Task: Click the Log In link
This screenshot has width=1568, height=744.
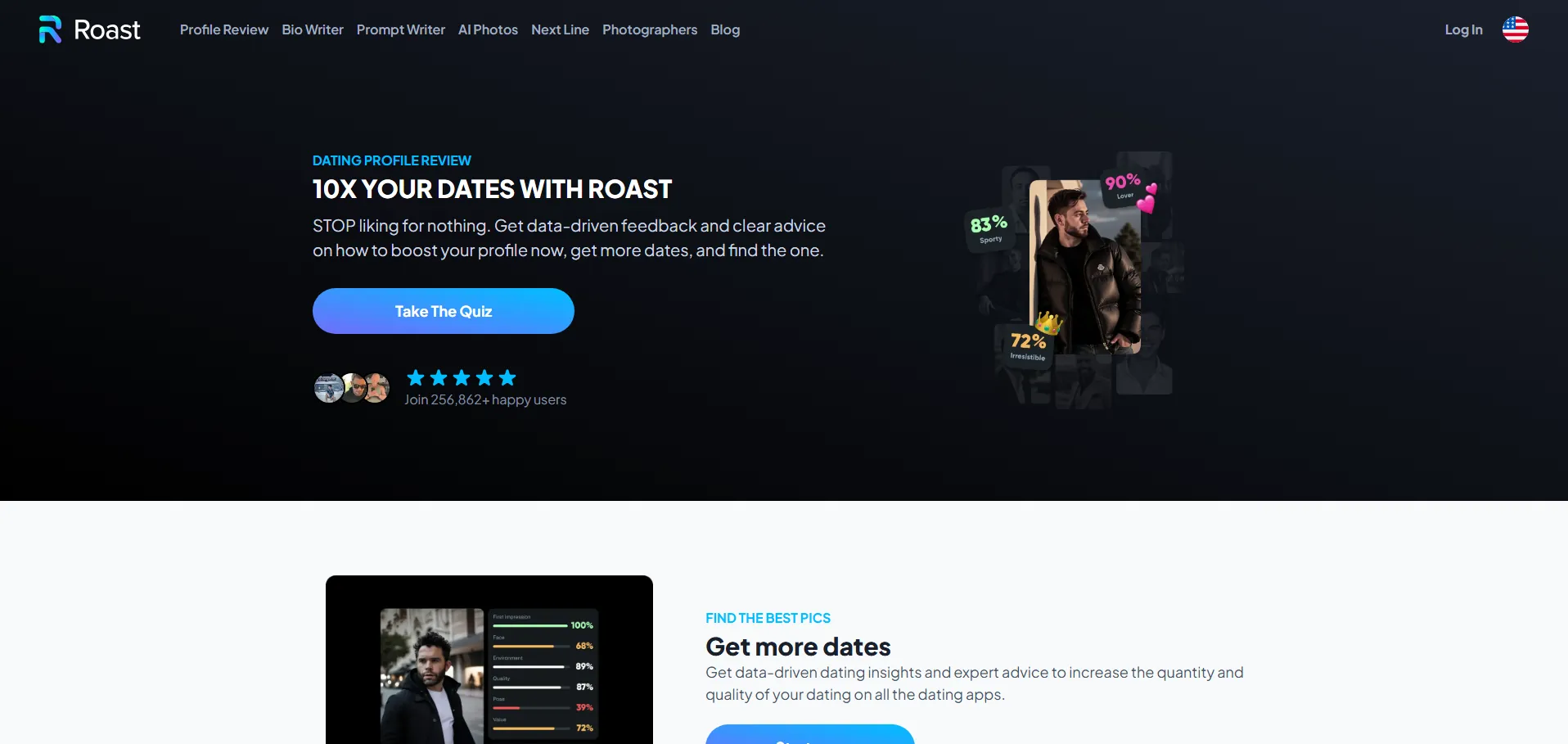Action: pos(1463,29)
